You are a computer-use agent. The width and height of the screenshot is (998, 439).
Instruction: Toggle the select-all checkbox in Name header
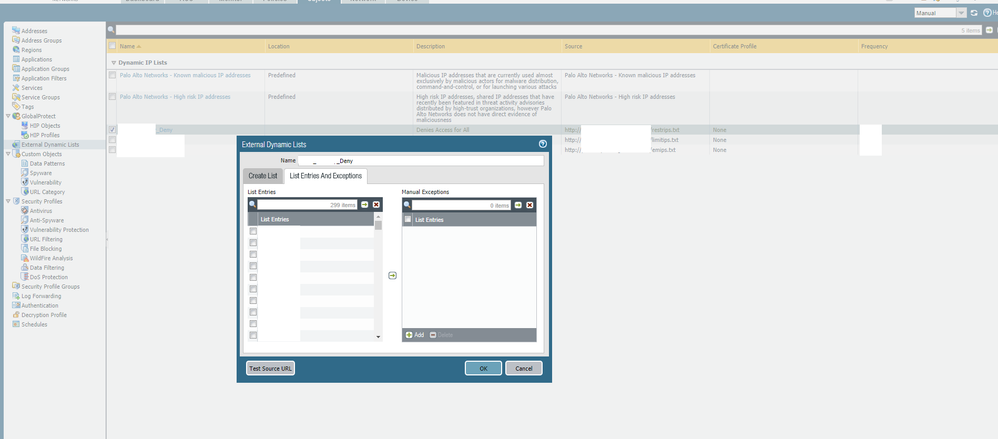click(113, 46)
